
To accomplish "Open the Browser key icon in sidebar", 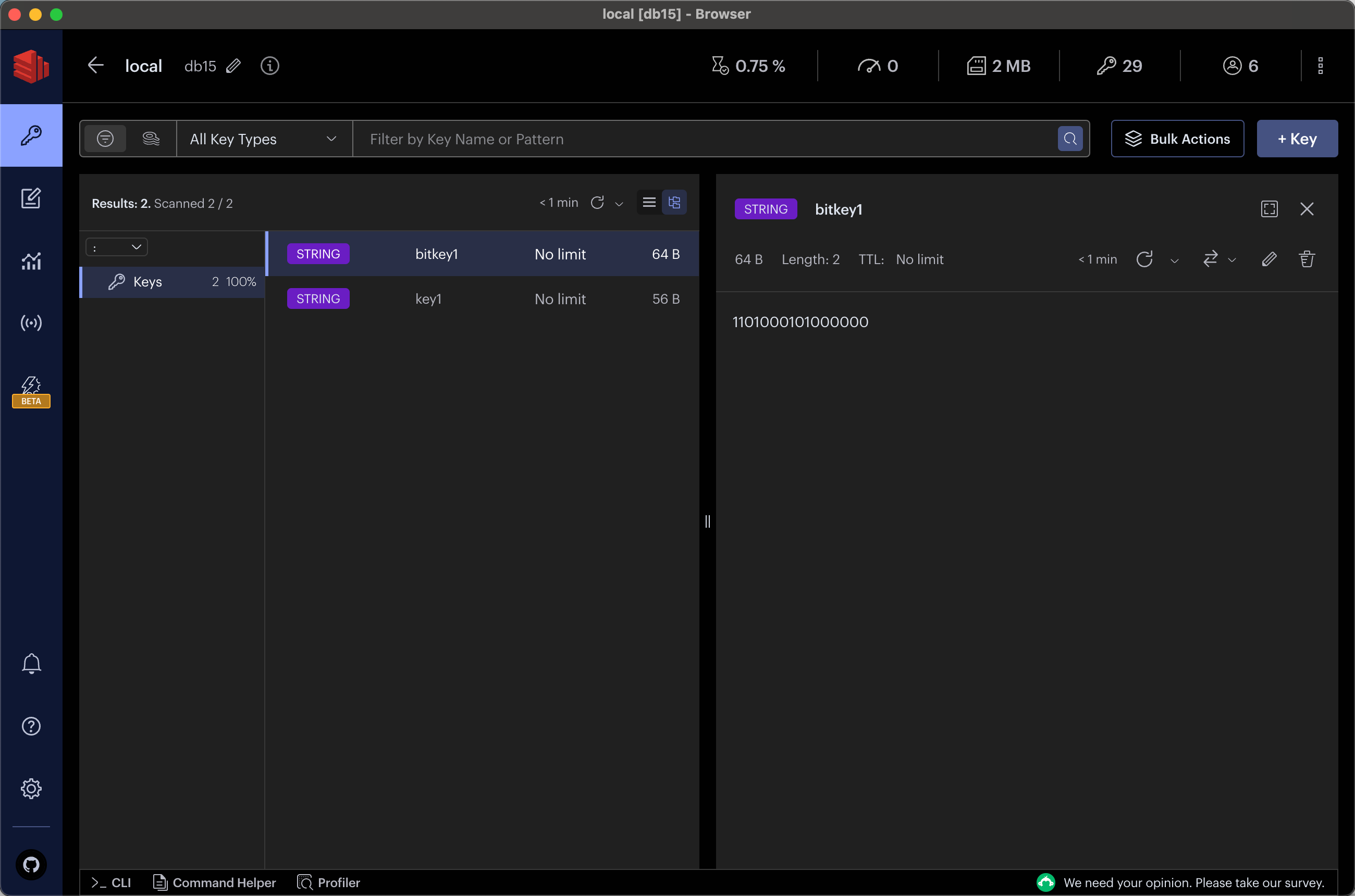I will 31,135.
